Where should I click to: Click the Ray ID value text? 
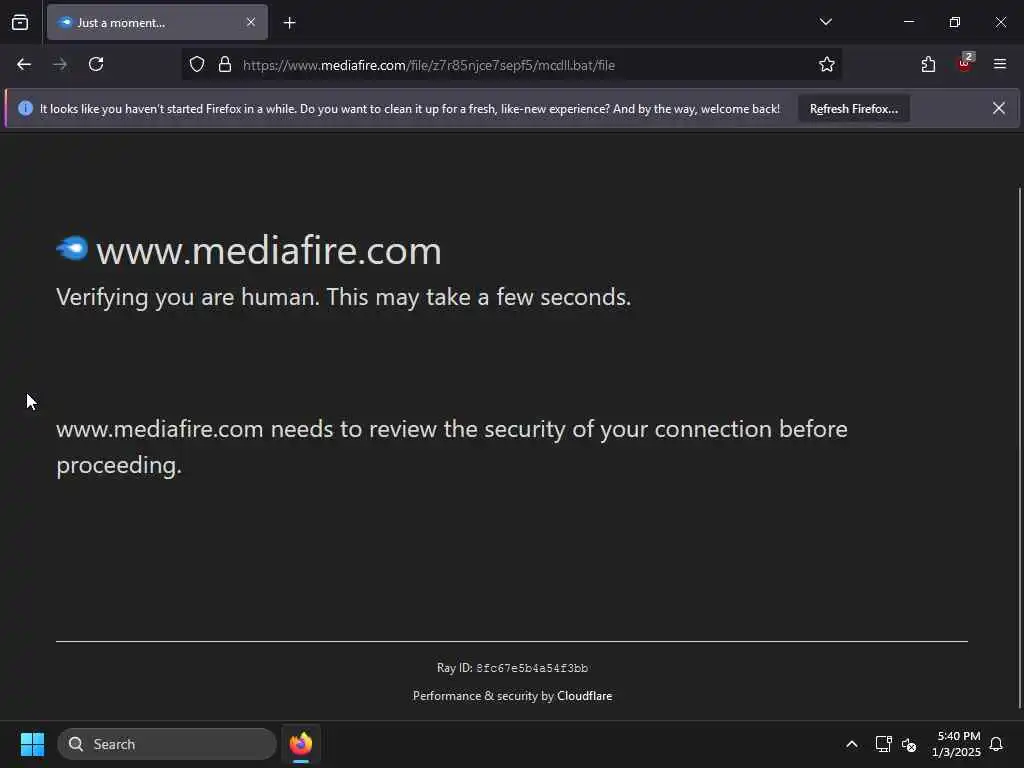pyautogui.click(x=532, y=669)
